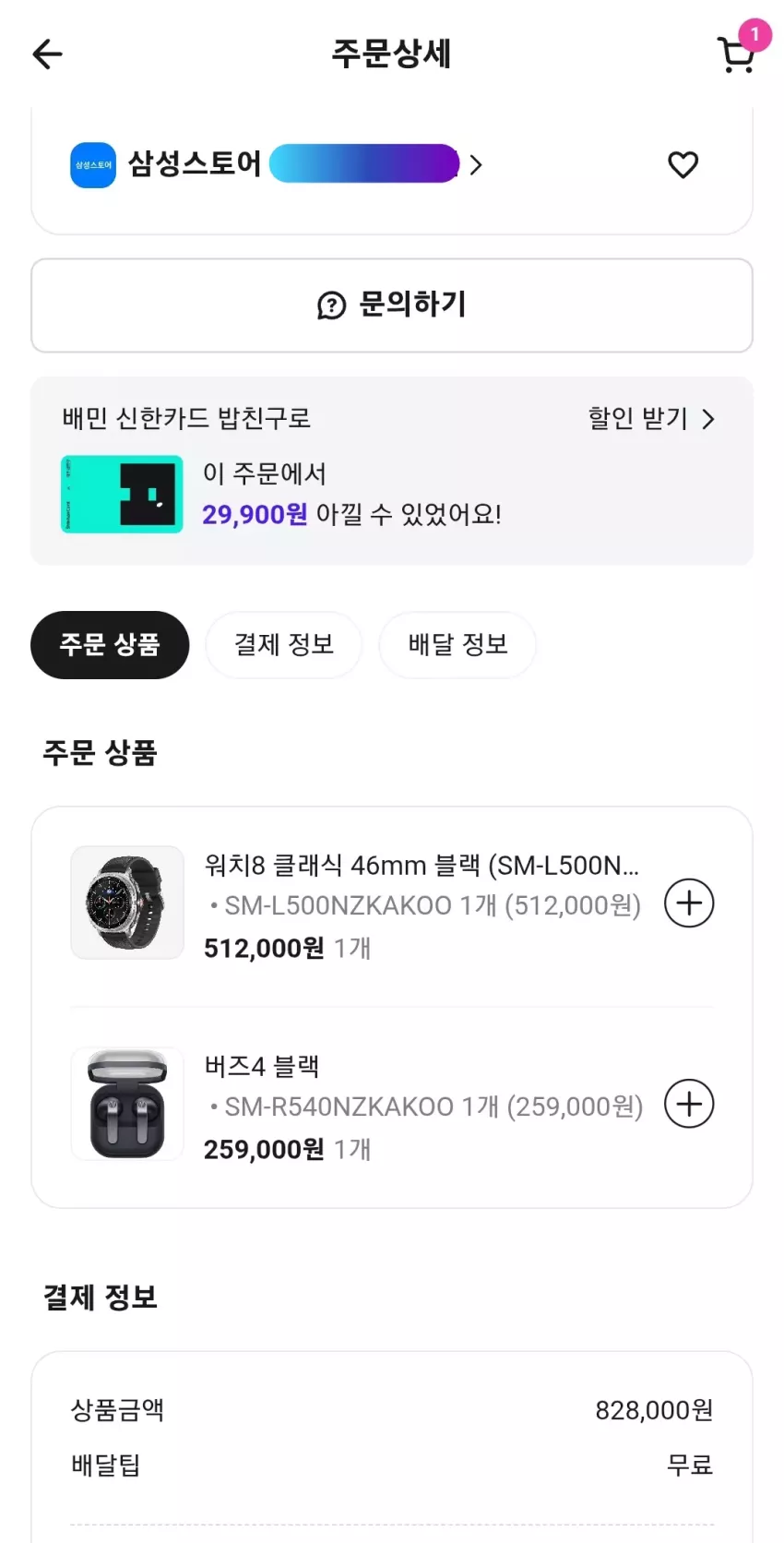Go back with the arrow icon

47,54
